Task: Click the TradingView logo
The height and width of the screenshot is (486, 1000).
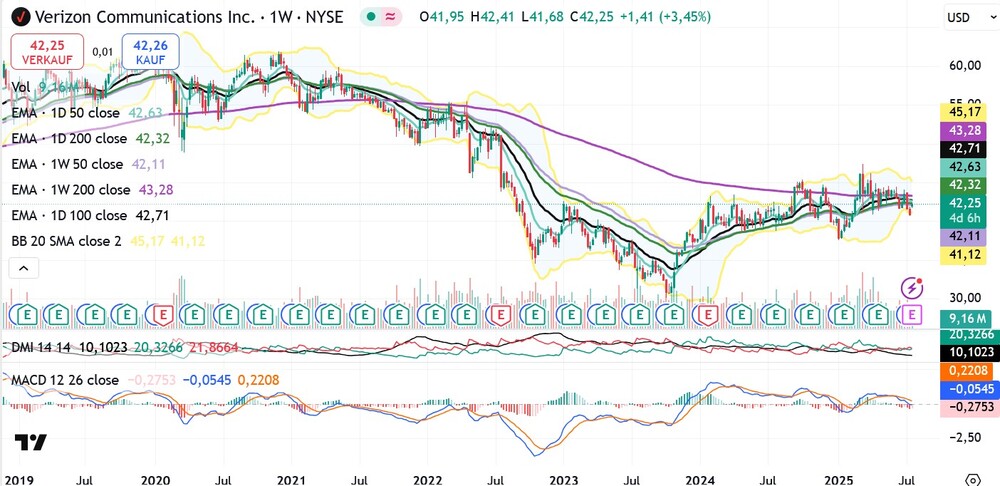Action: (31, 442)
